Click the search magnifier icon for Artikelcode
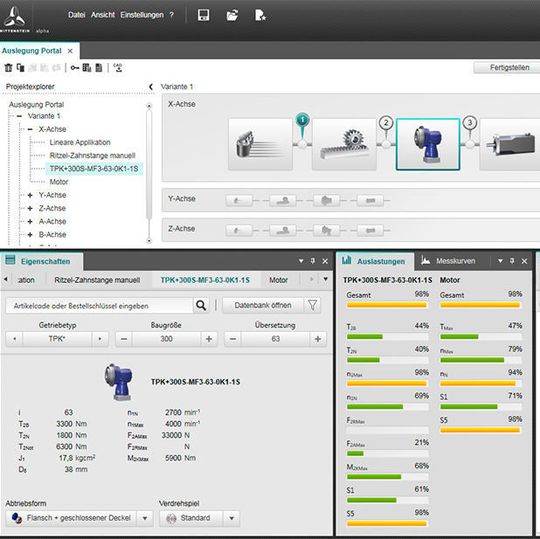540x539 pixels. 201,305
